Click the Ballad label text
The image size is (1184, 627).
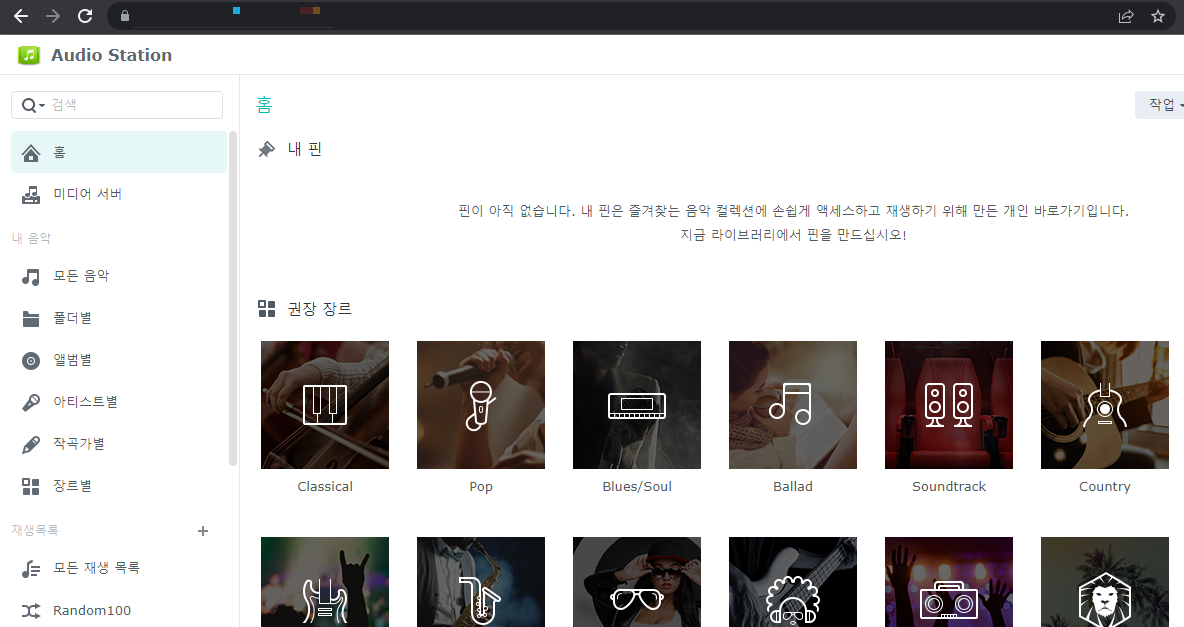[793, 486]
